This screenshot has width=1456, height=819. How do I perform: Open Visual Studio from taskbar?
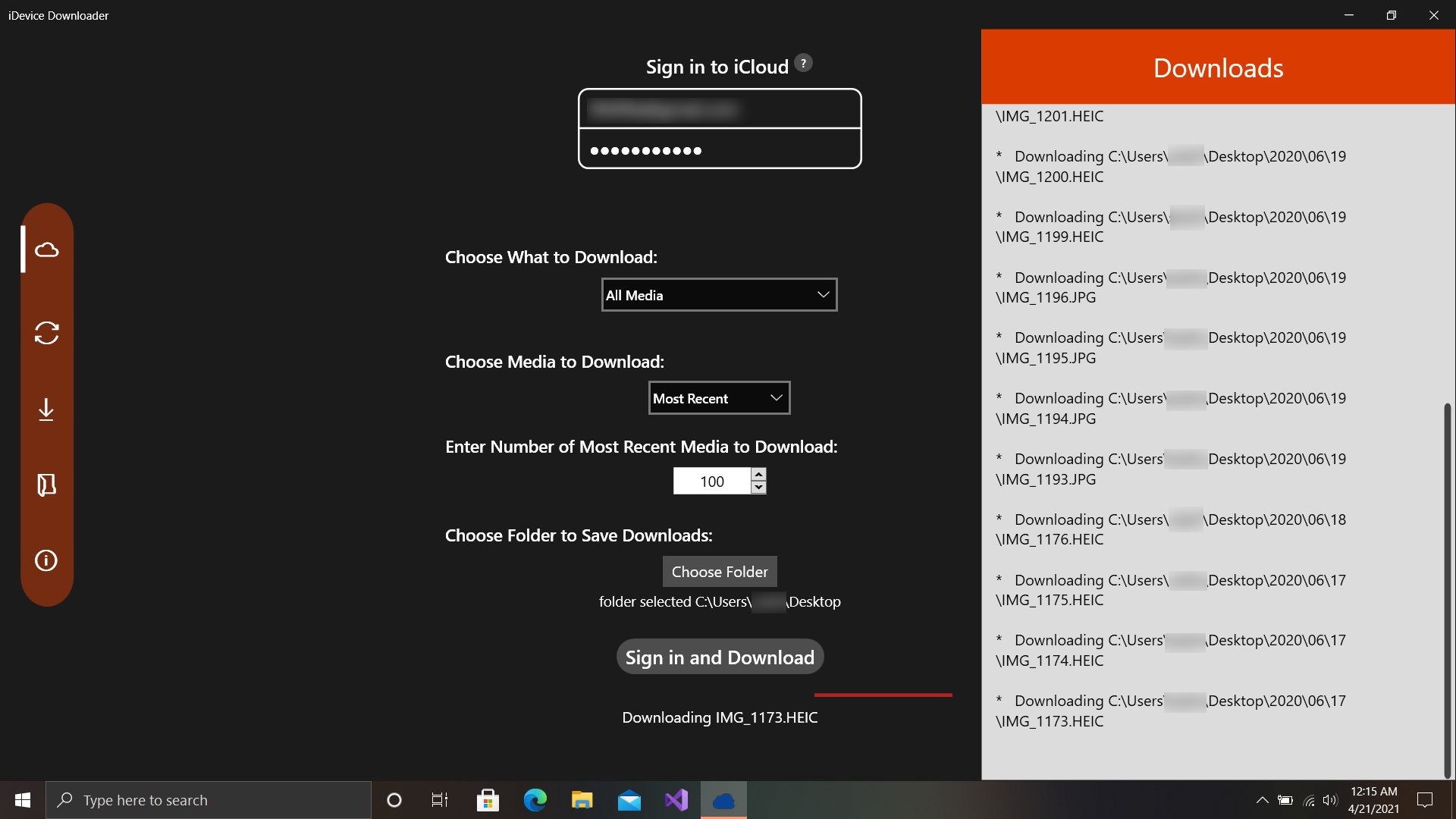pos(676,800)
